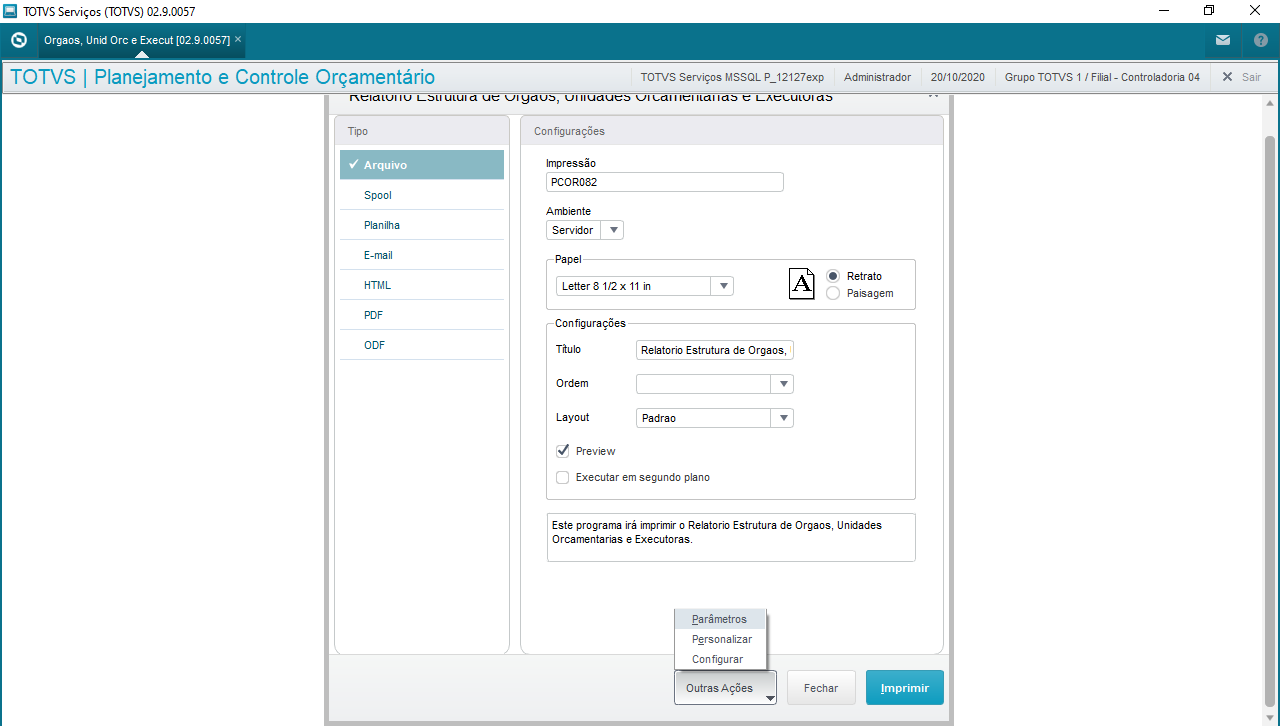Click the Impressão 'PCOR082' input field
1280x726 pixels.
coord(665,182)
